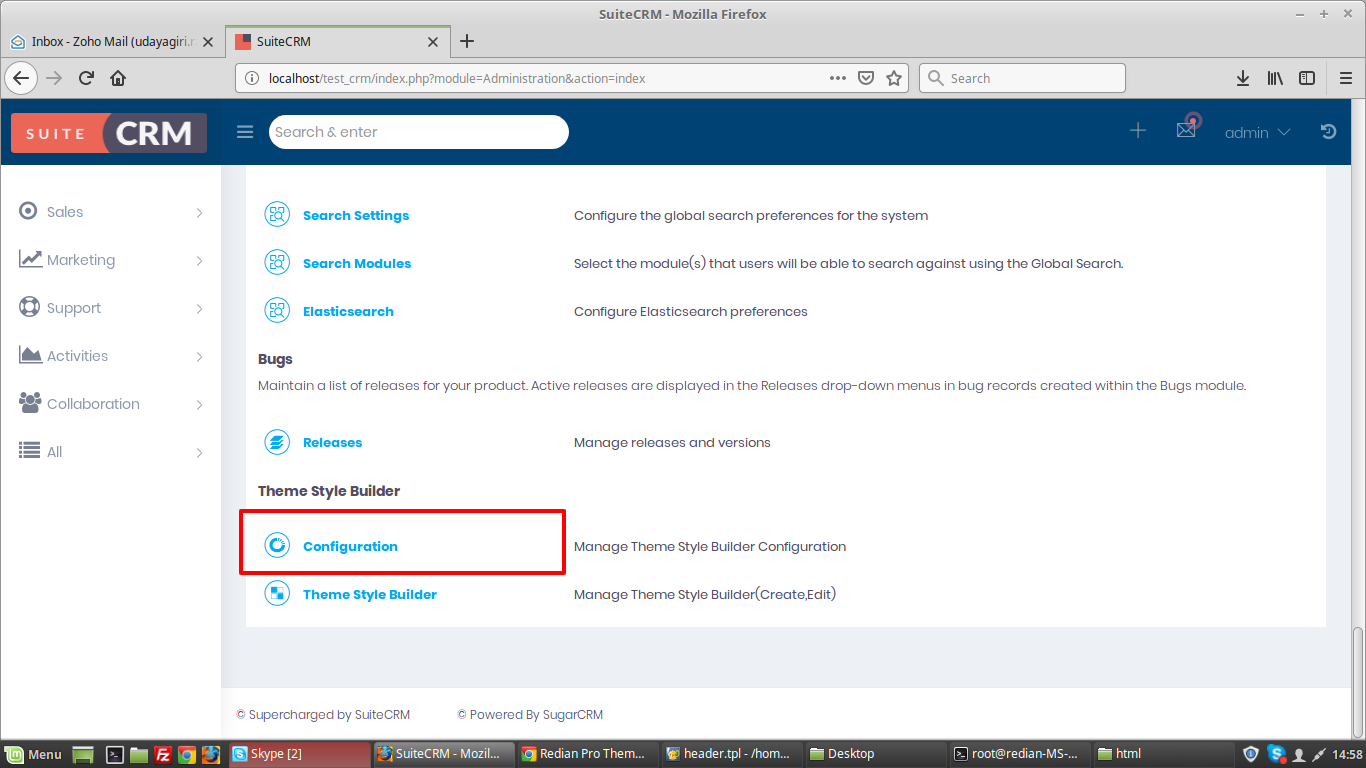This screenshot has height=768, width=1366.
Task: Switch to header.tpl editor window
Action: click(x=732, y=754)
